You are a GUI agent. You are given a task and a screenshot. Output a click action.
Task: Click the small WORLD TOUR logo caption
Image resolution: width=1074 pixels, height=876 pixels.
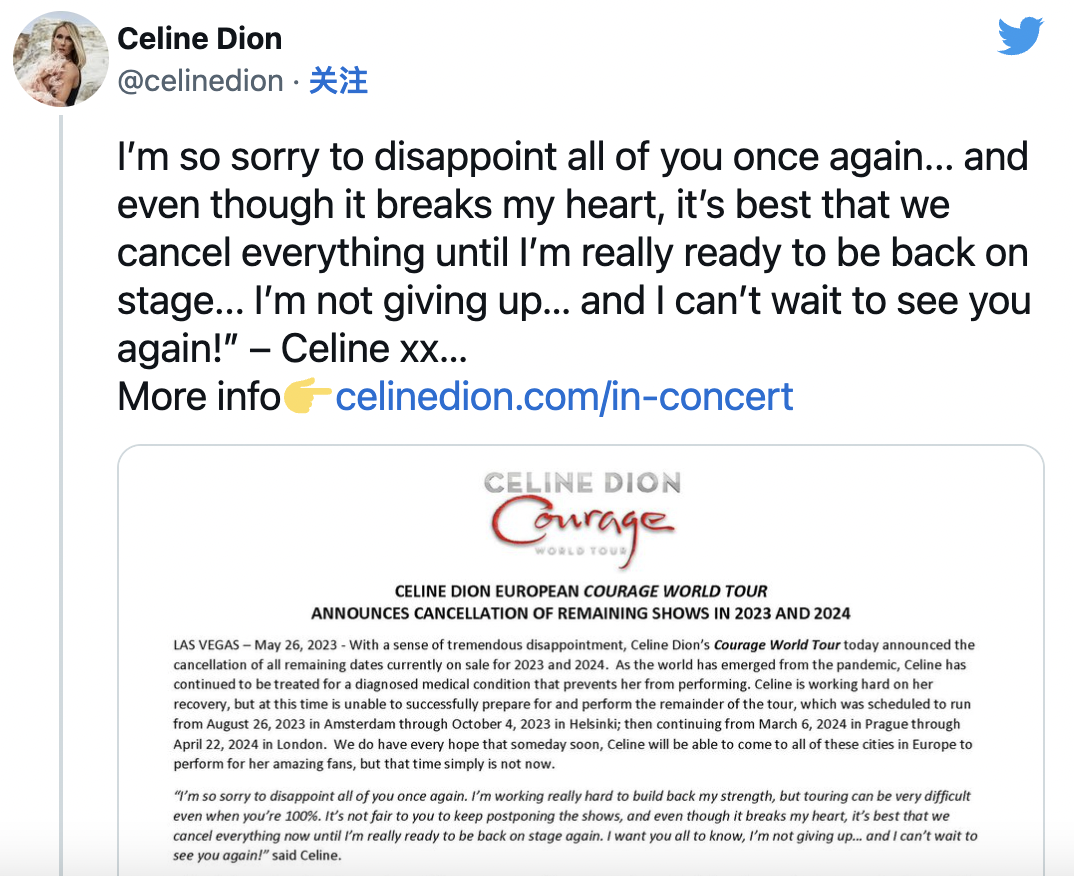click(581, 551)
